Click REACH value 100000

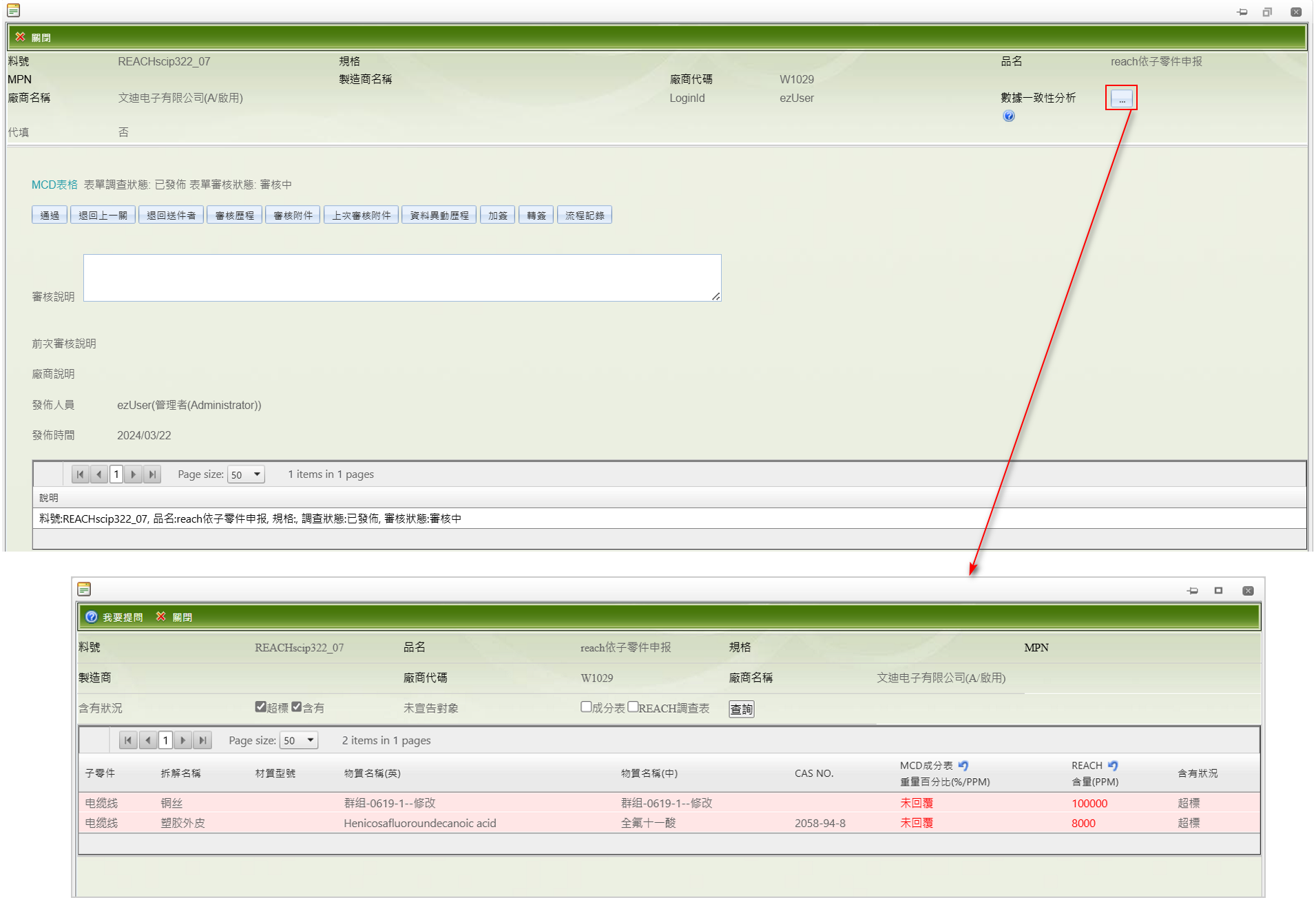point(1089,804)
